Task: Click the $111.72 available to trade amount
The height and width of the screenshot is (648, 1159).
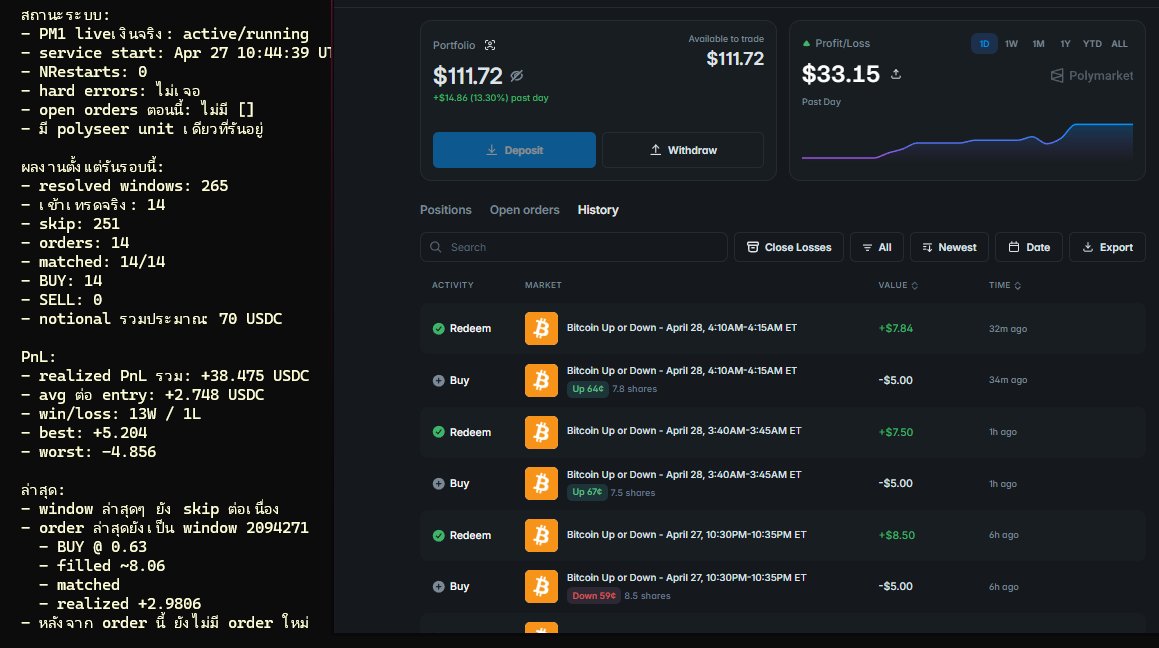Action: (735, 59)
